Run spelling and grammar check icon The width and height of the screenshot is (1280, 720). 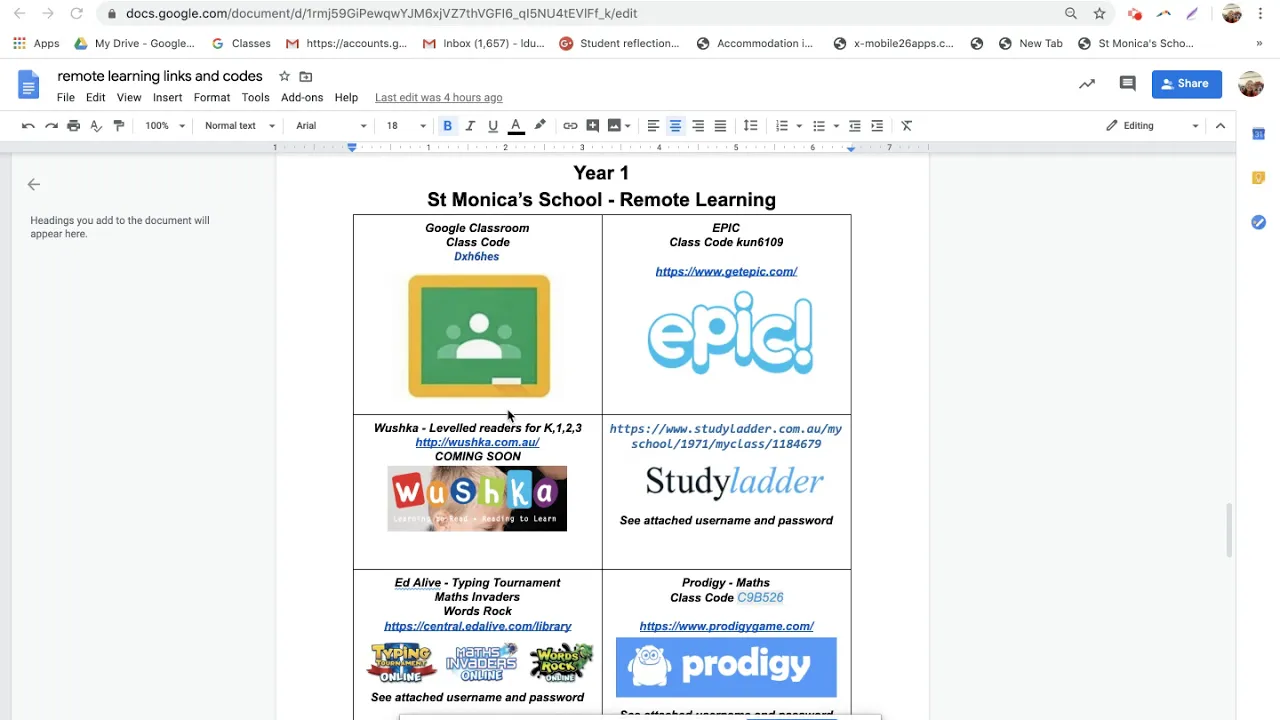click(96, 126)
